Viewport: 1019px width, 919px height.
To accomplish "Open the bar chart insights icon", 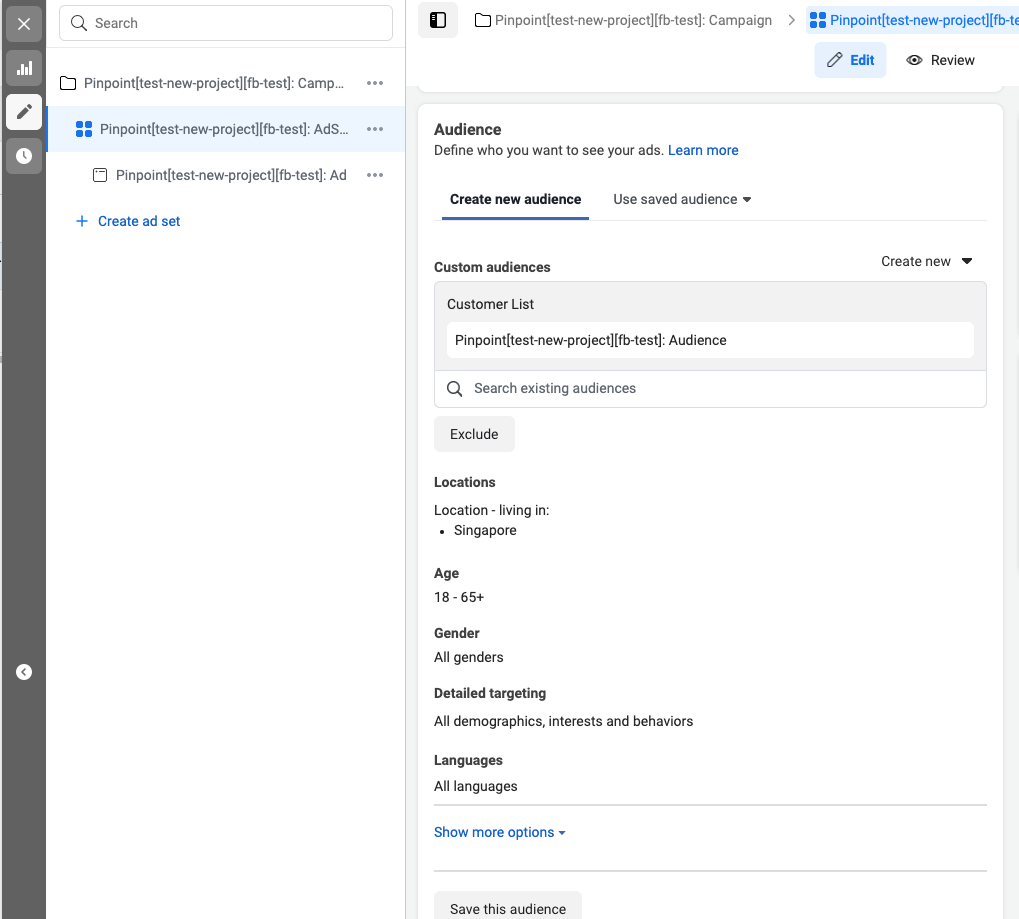I will [24, 68].
